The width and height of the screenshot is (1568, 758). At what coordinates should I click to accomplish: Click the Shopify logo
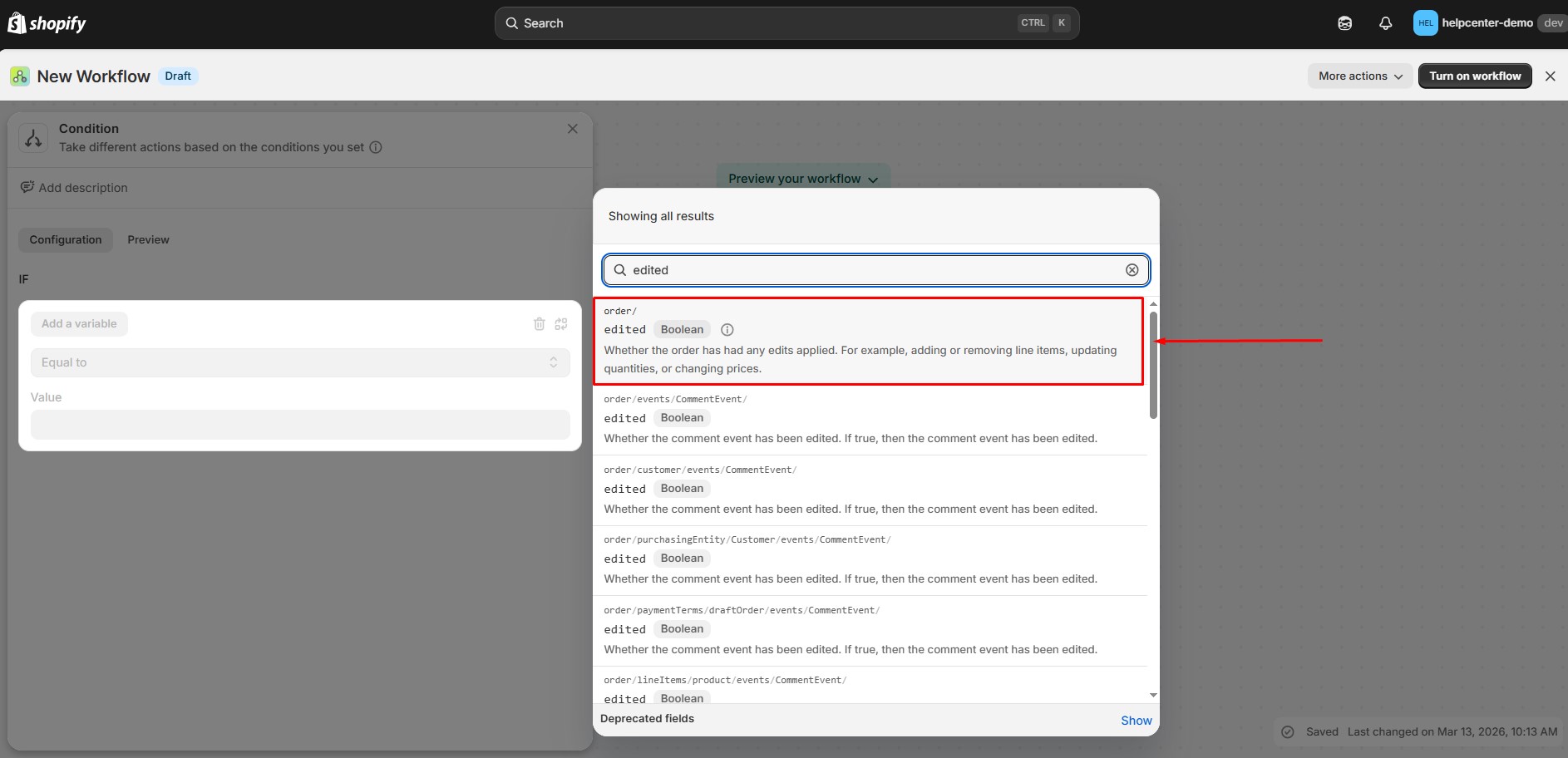47,23
